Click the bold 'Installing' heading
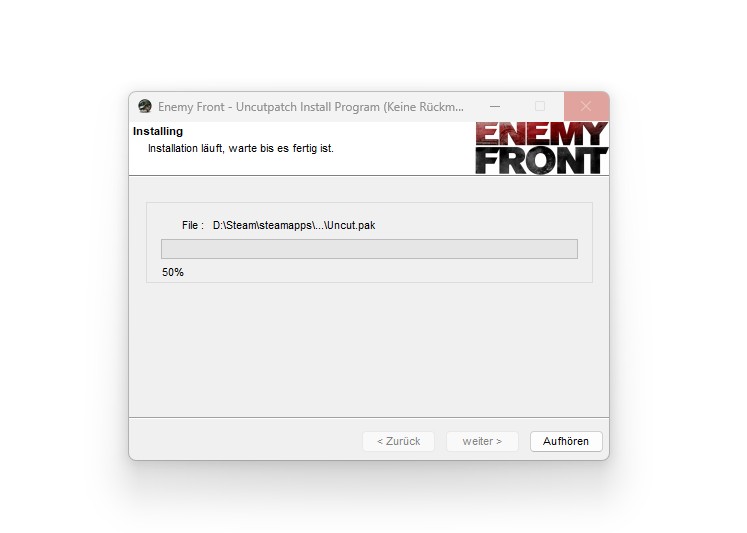 click(x=158, y=131)
